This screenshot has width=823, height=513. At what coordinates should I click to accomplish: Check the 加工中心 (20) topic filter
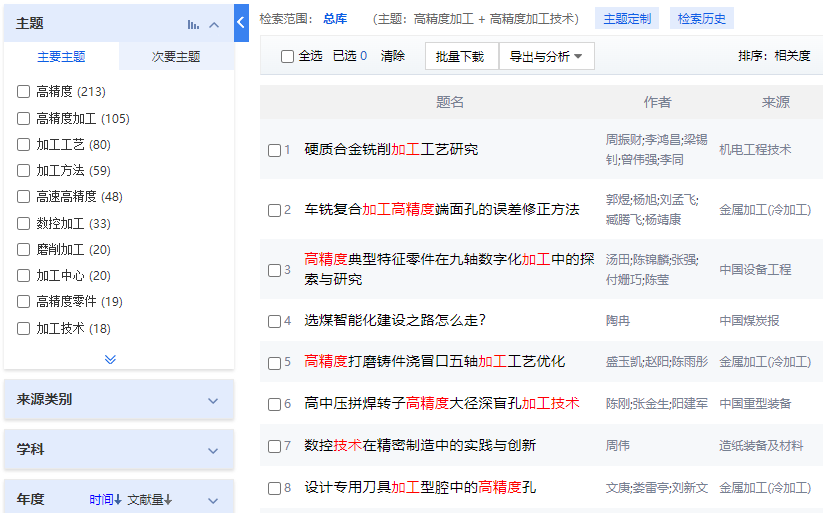[24, 276]
